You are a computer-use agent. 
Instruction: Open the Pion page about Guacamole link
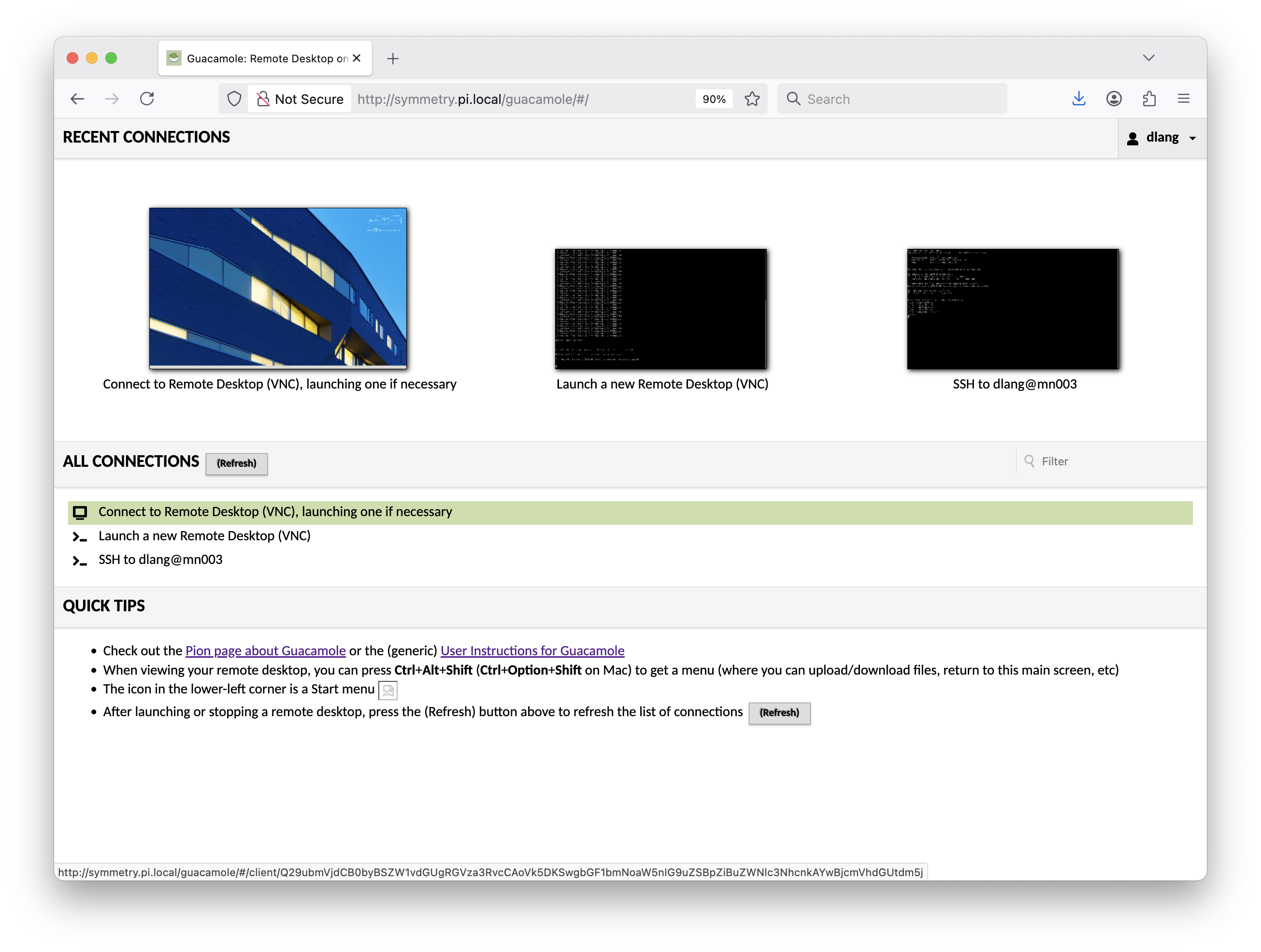pyautogui.click(x=265, y=650)
